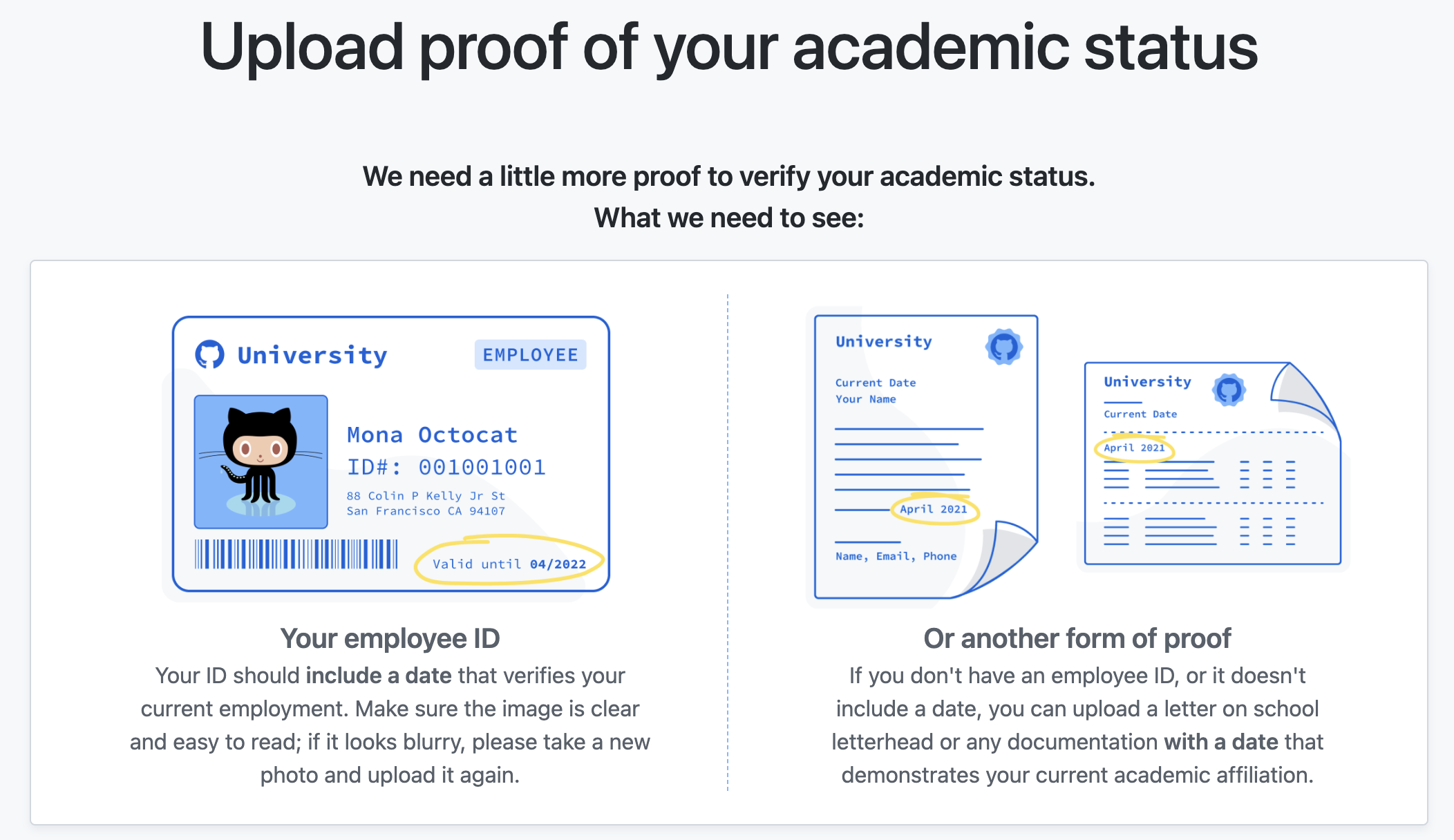Click the "Mona Octocat" name on the ID card

pos(432,435)
